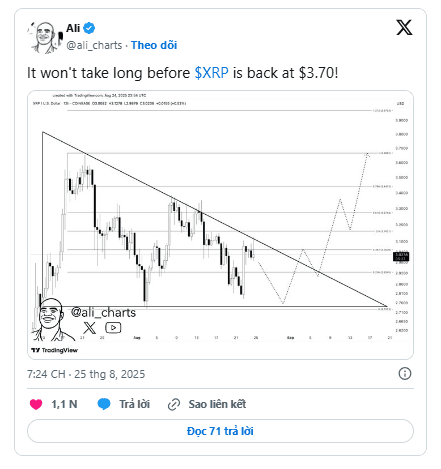Open the X logo icon
Viewport: 441px width, 469px height.
(404, 27)
